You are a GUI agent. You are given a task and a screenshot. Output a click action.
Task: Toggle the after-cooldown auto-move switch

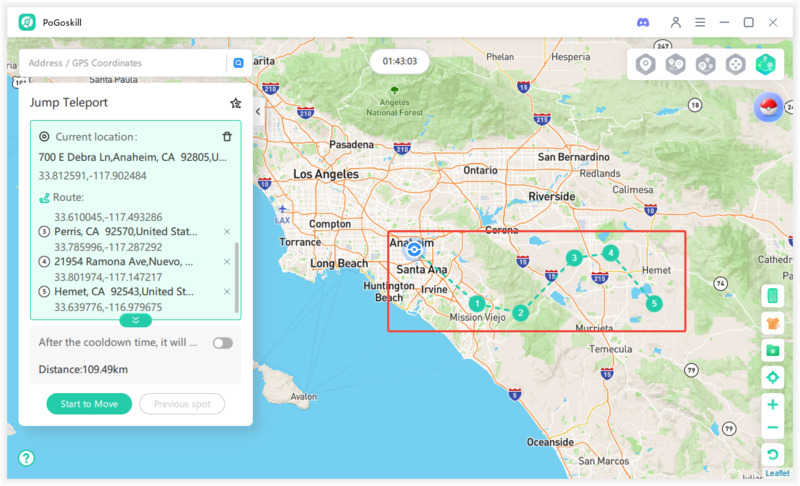tap(222, 343)
